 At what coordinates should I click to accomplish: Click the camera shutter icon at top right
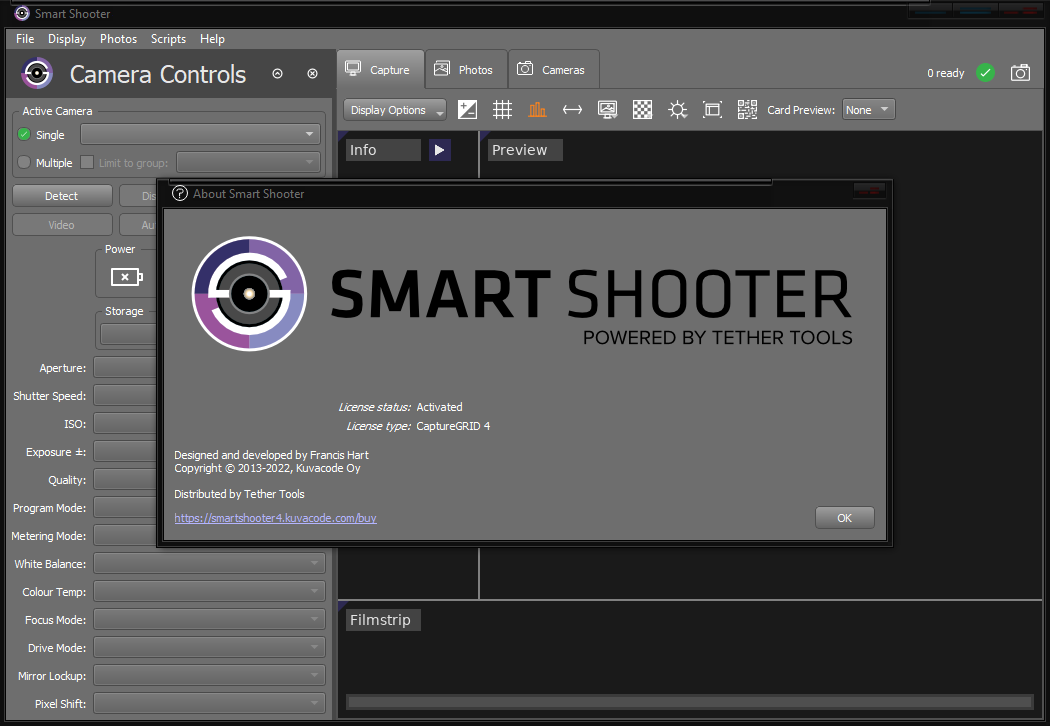tap(1021, 72)
